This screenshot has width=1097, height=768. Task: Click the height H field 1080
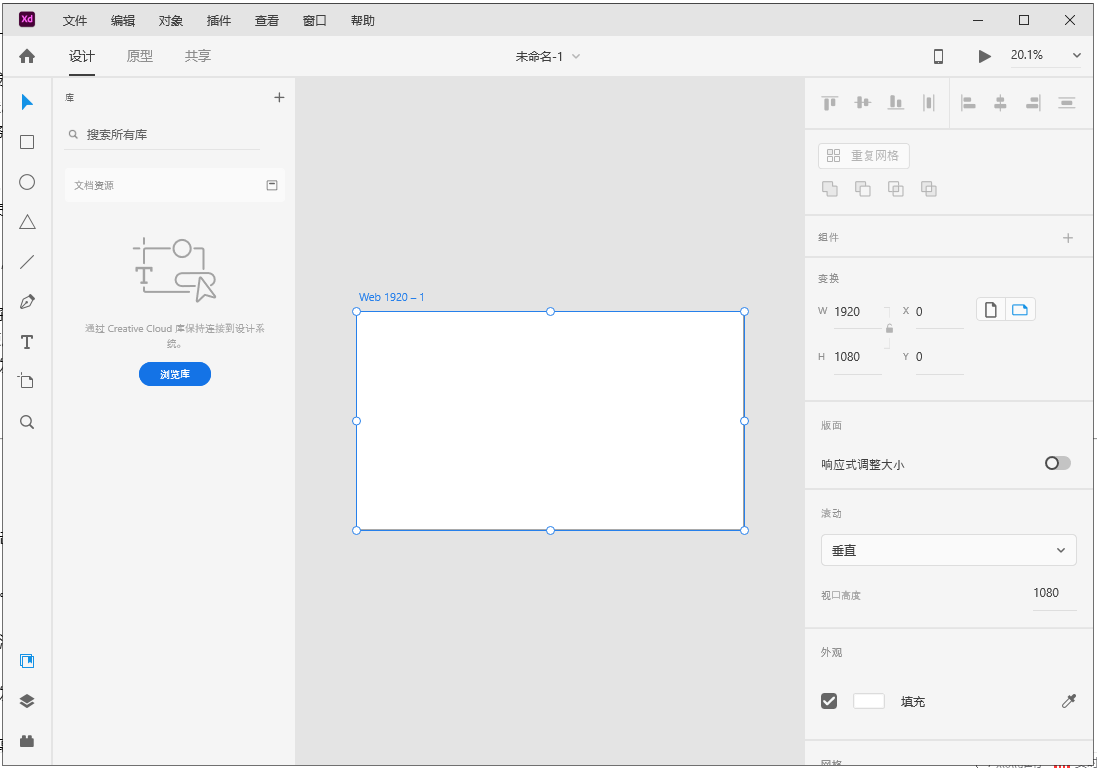click(857, 357)
